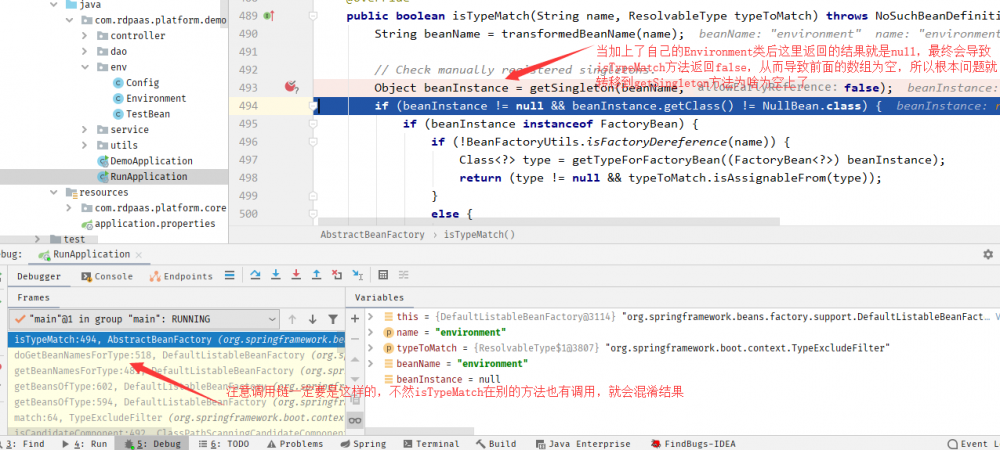Click the Step Out debugger icon

316,275
